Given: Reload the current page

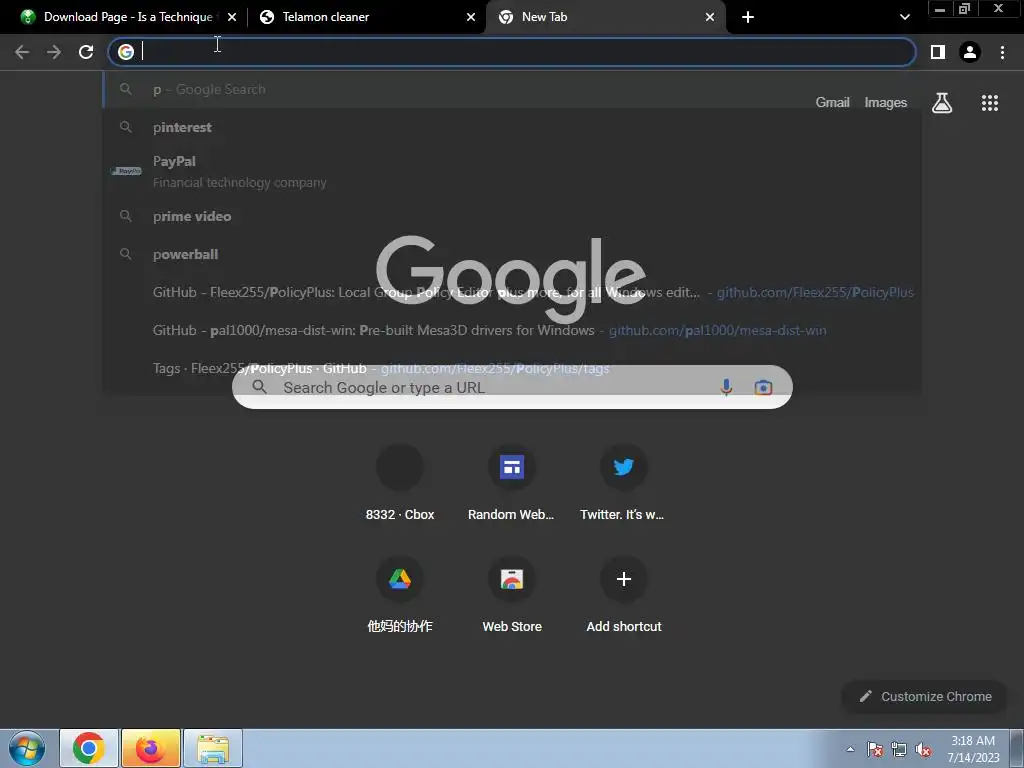Looking at the screenshot, I should pos(86,52).
